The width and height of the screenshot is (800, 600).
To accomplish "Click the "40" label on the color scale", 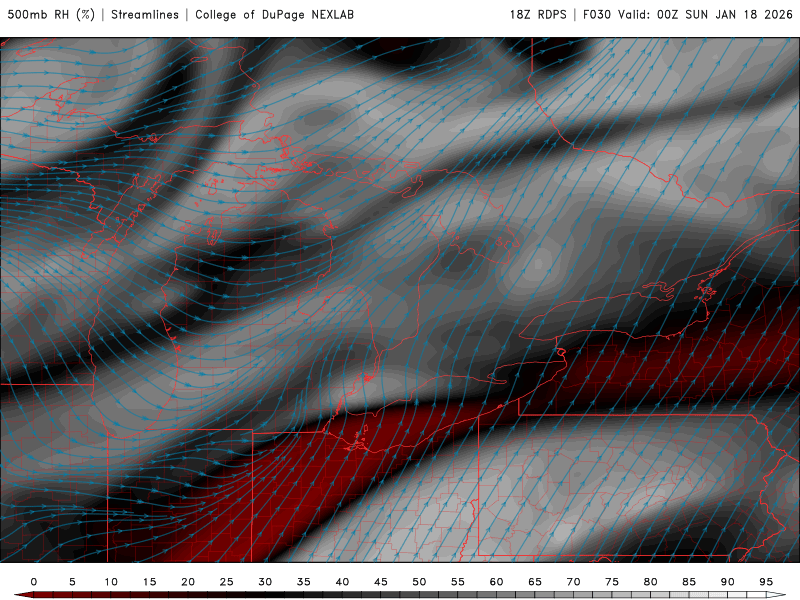I will coord(342,582).
